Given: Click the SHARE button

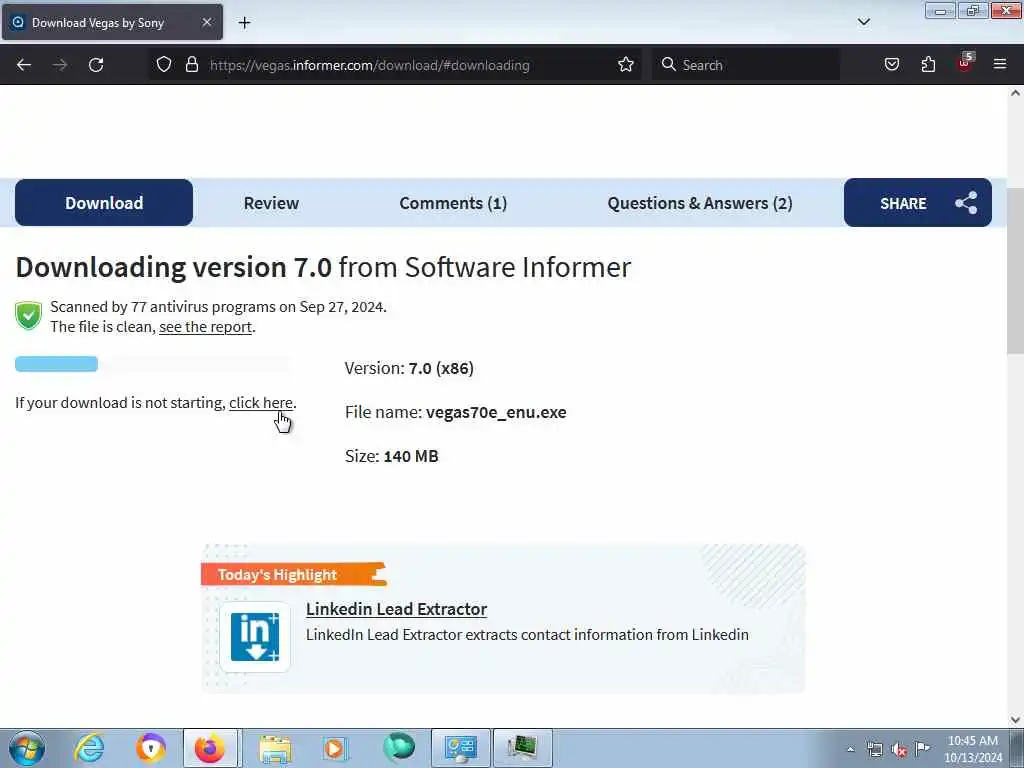Looking at the screenshot, I should pyautogui.click(x=918, y=203).
